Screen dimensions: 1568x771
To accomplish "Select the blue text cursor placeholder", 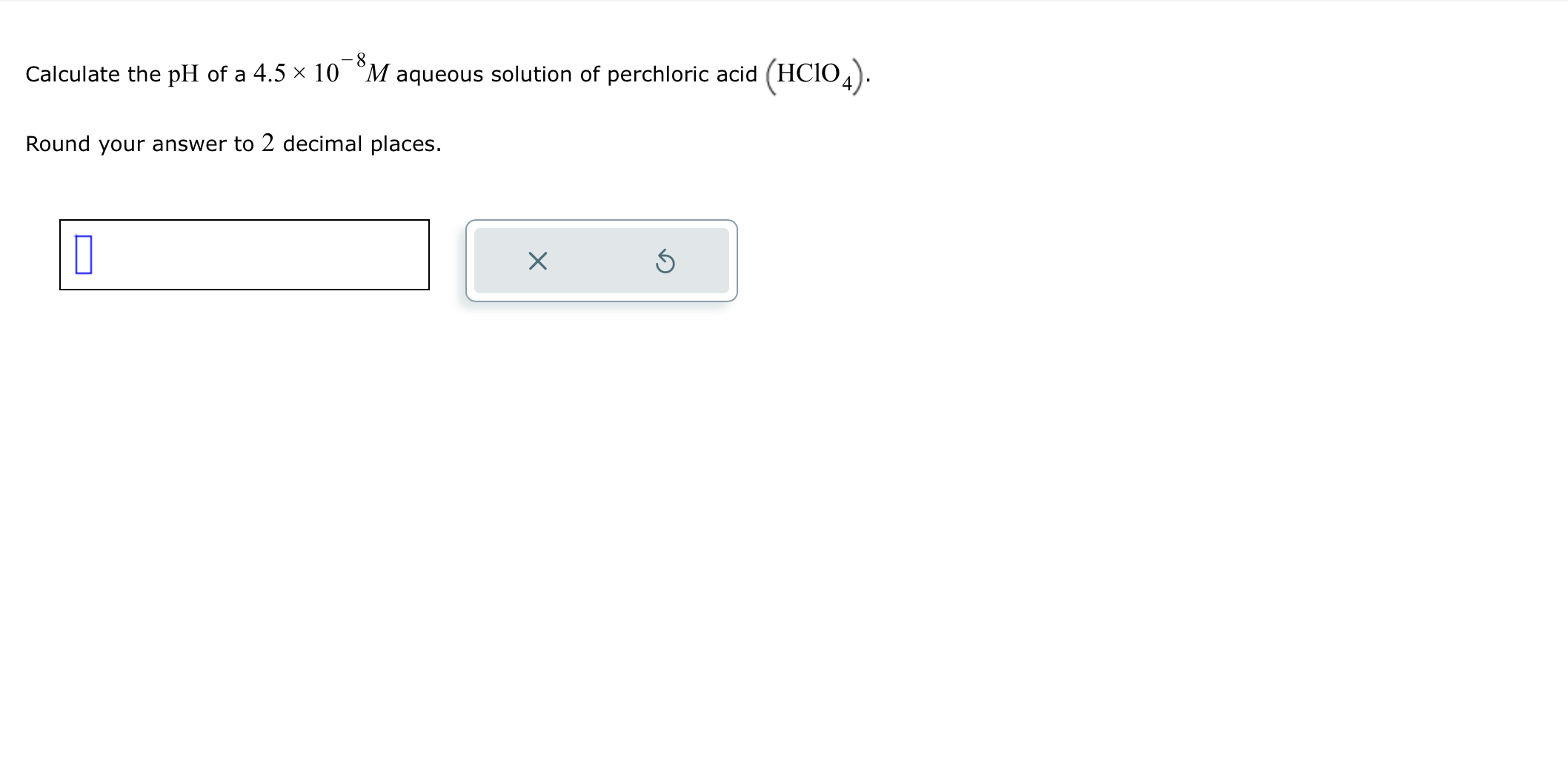I will pyautogui.click(x=82, y=256).
